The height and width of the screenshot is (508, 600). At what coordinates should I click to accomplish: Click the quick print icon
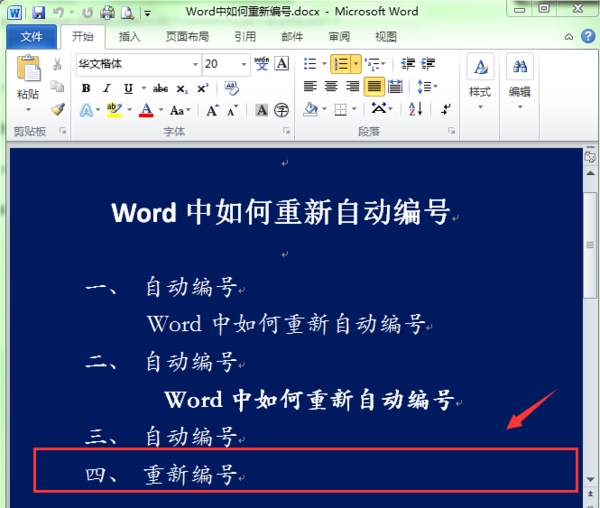[x=107, y=13]
